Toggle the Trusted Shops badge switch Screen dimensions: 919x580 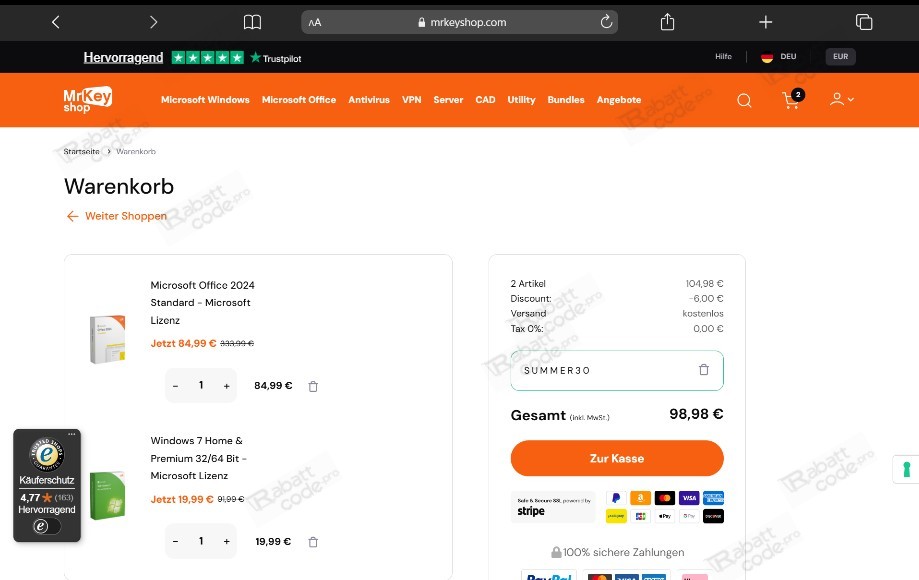pos(46,526)
